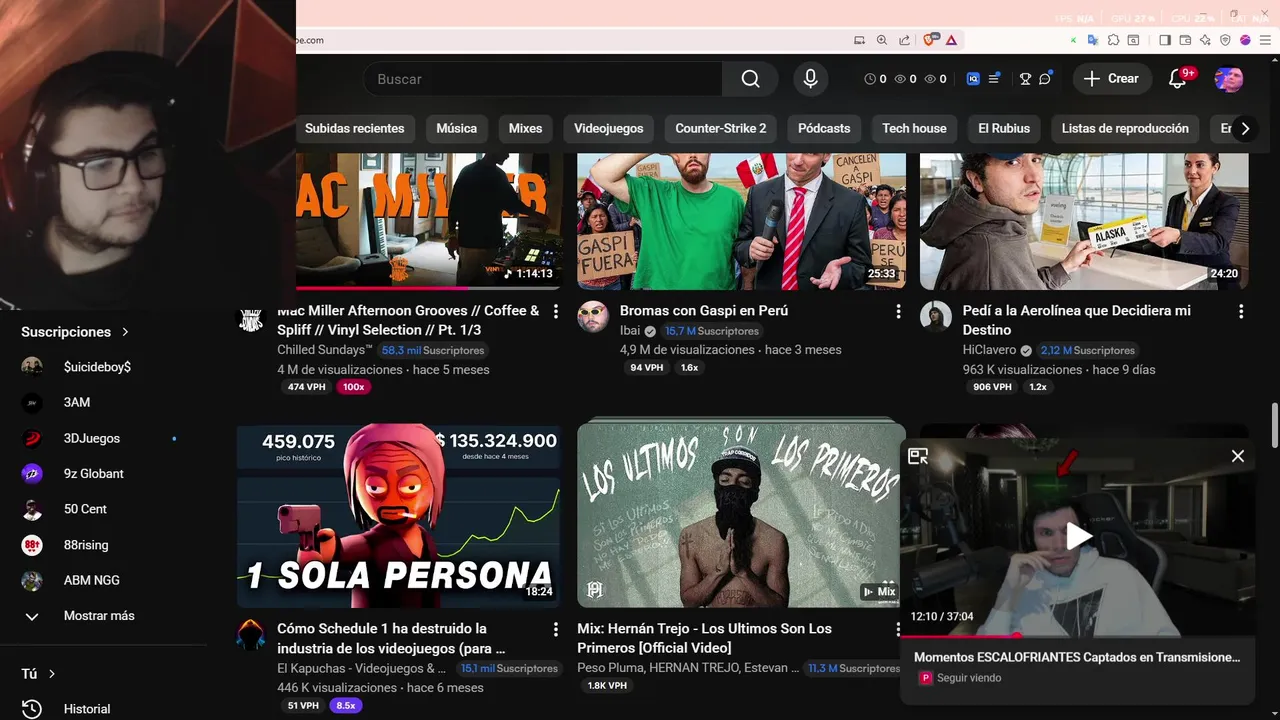Viewport: 1280px width, 720px height.
Task: Open Brave Rewards triangle icon
Action: (x=951, y=40)
